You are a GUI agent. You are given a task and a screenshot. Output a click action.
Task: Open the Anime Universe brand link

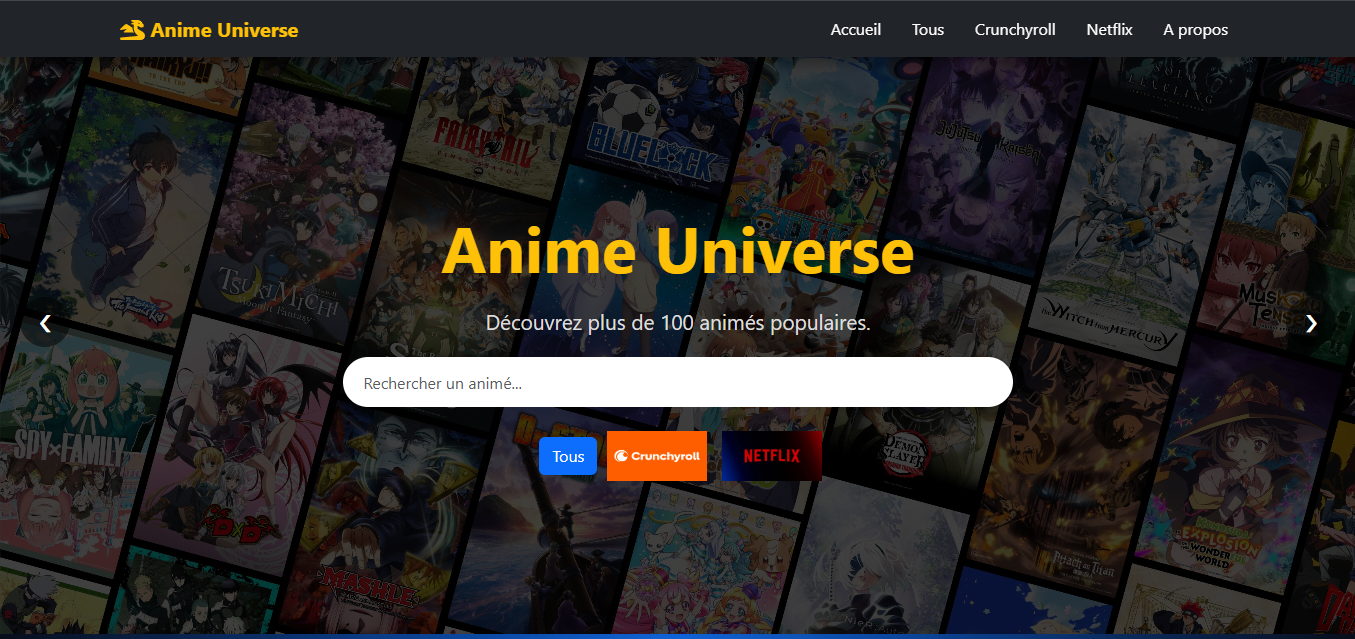(x=209, y=30)
